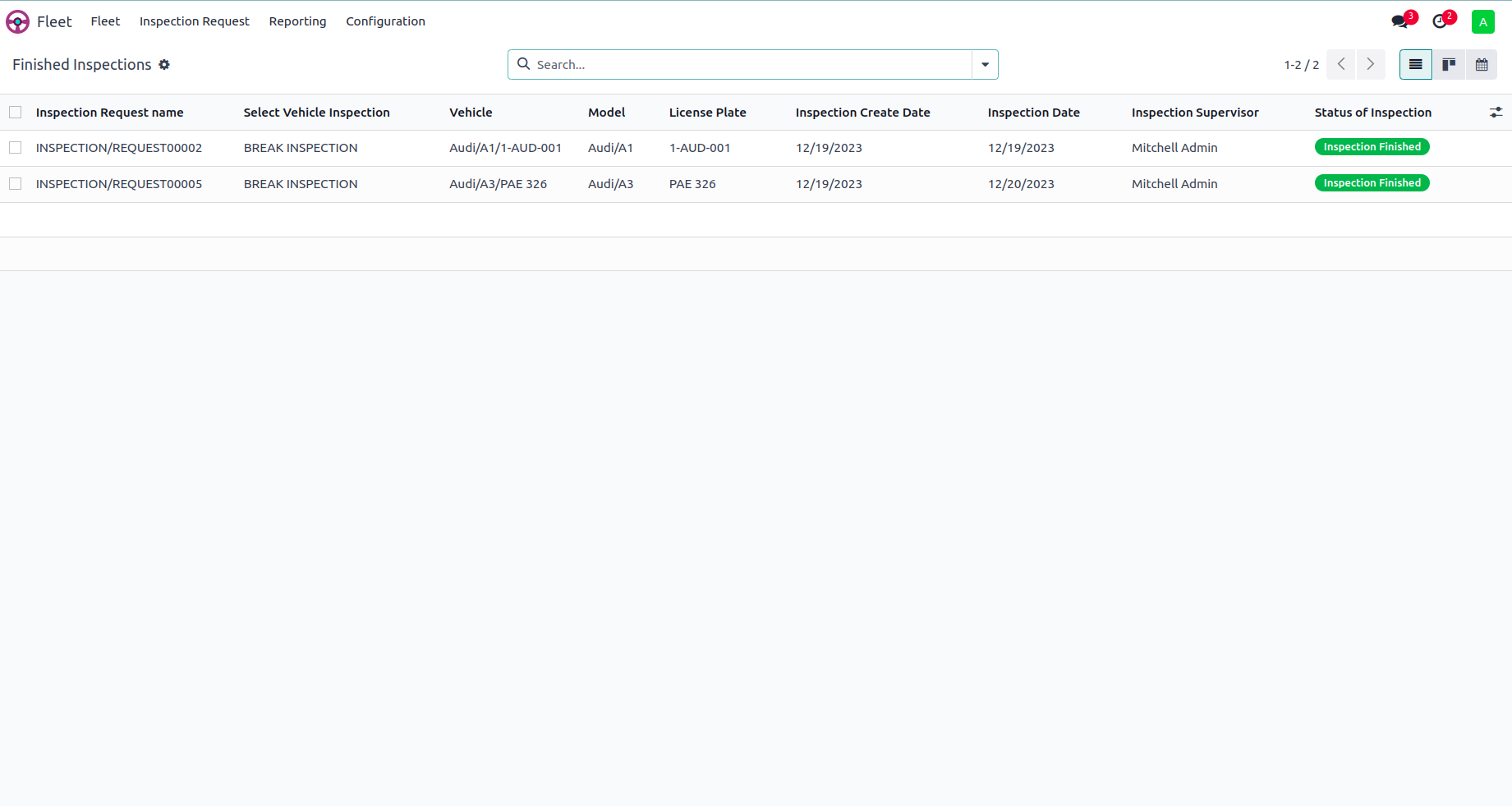Open the Reporting menu
Viewport: 1512px width, 806px height.
click(x=297, y=21)
